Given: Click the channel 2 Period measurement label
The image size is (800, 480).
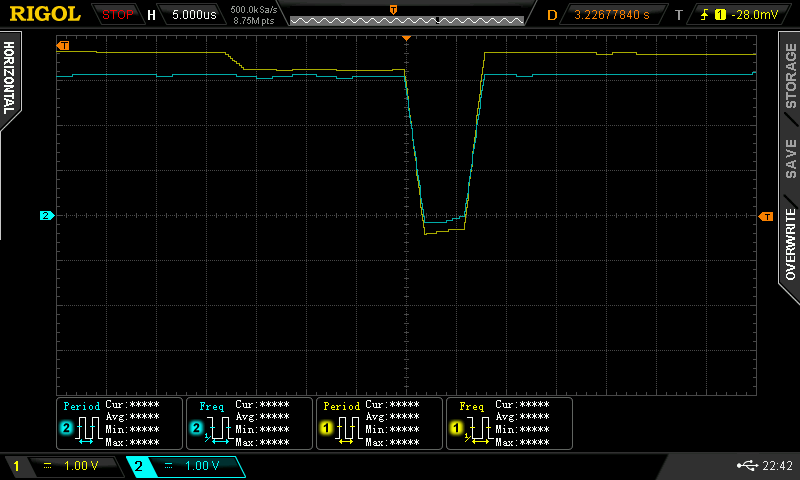Looking at the screenshot, I should [x=81, y=407].
